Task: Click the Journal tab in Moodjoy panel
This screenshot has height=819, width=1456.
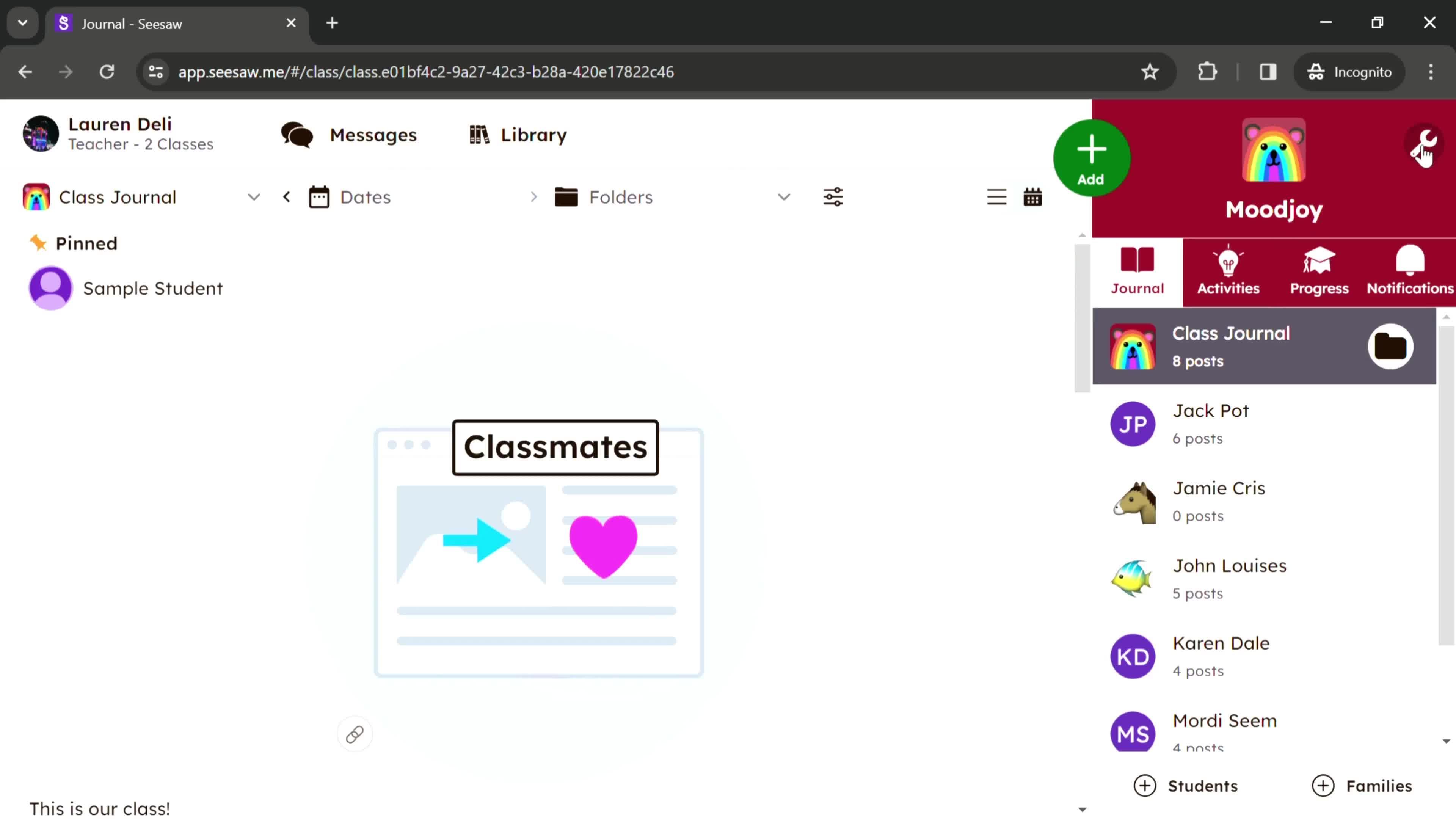Action: 1137,270
